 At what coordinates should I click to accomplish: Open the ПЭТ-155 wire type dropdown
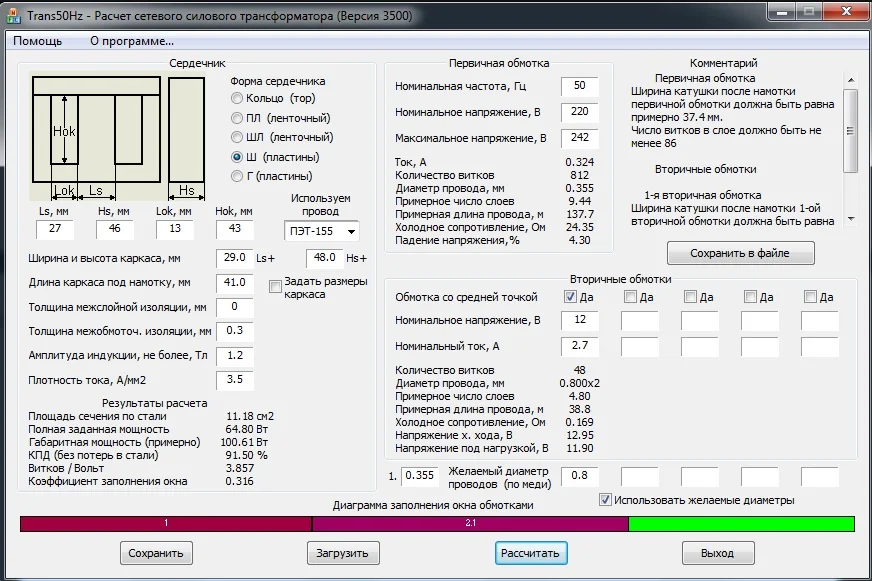click(322, 232)
